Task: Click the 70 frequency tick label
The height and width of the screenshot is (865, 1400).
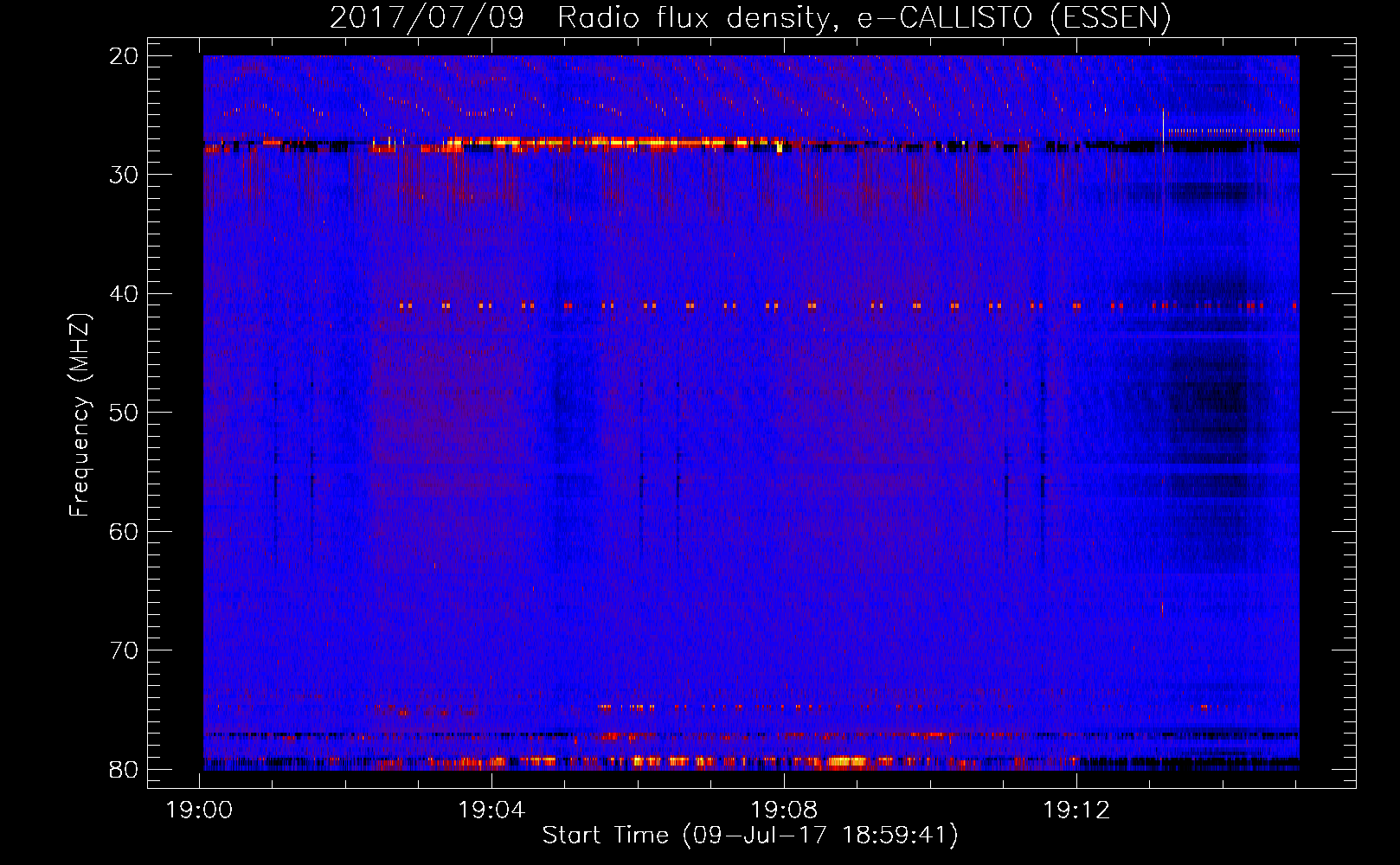Action: [x=125, y=650]
